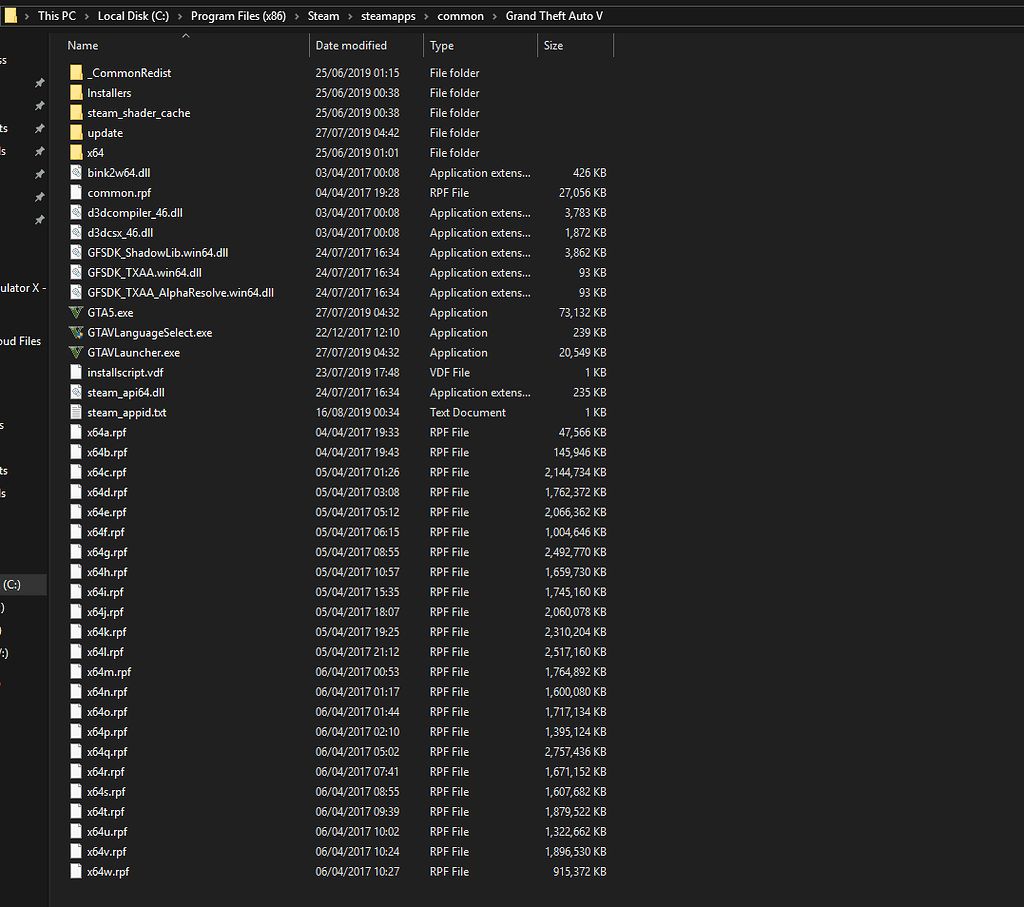Select the d3dcompiler_46.dll file icon

coord(76,212)
